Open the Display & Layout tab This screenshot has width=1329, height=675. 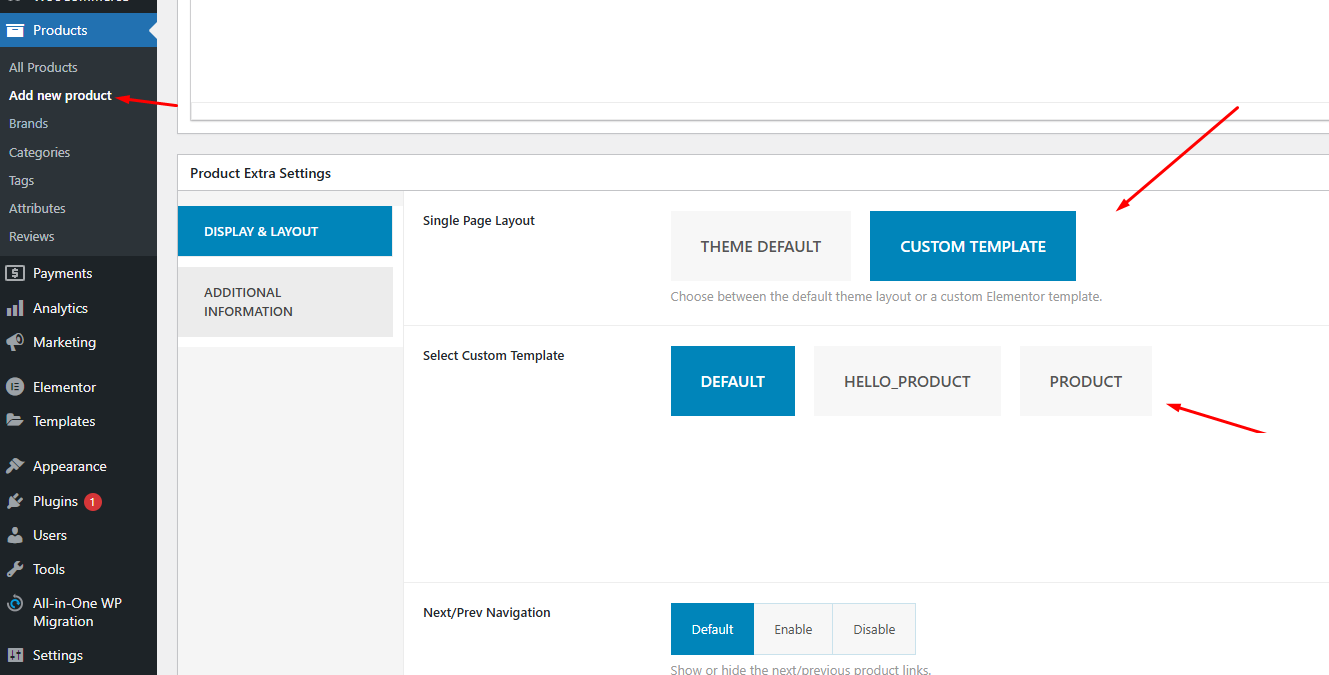pos(285,231)
